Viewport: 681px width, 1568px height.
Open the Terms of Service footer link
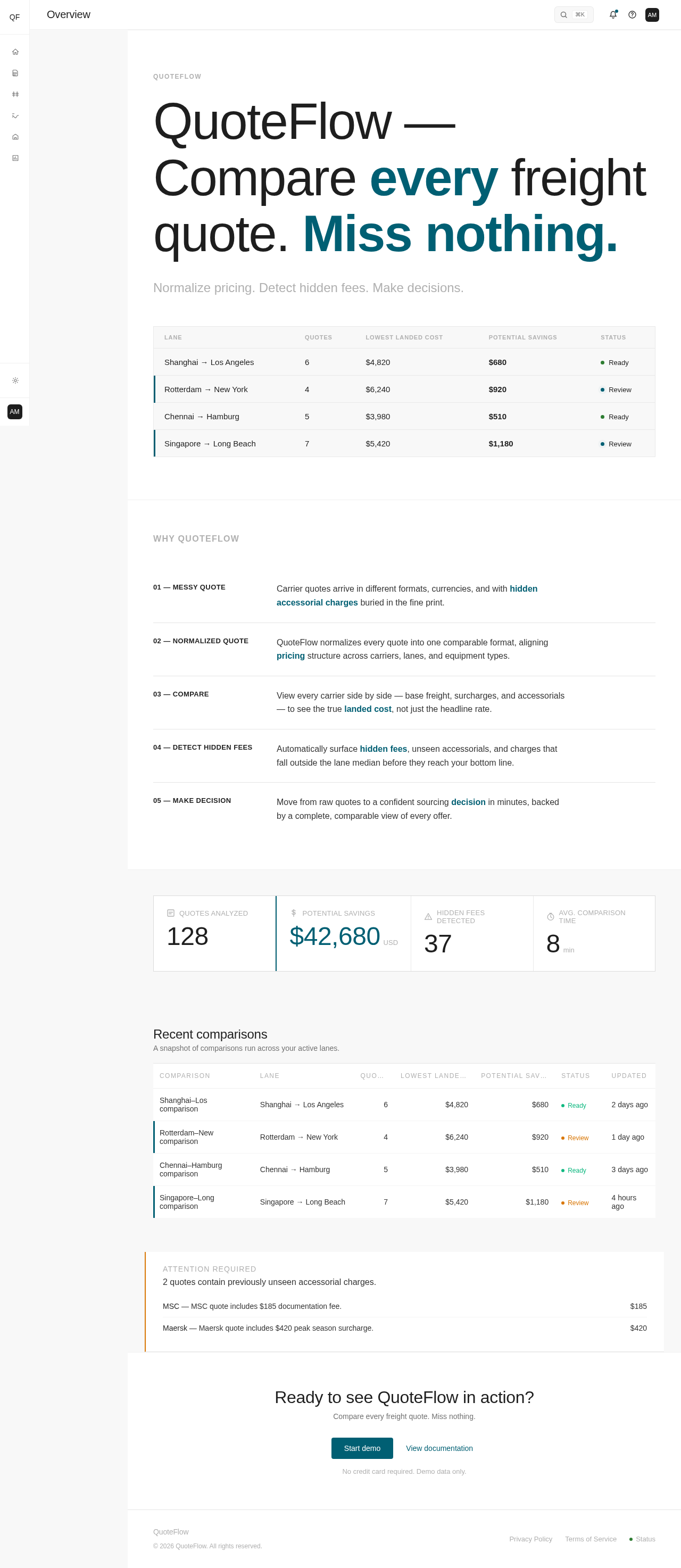(591, 1539)
